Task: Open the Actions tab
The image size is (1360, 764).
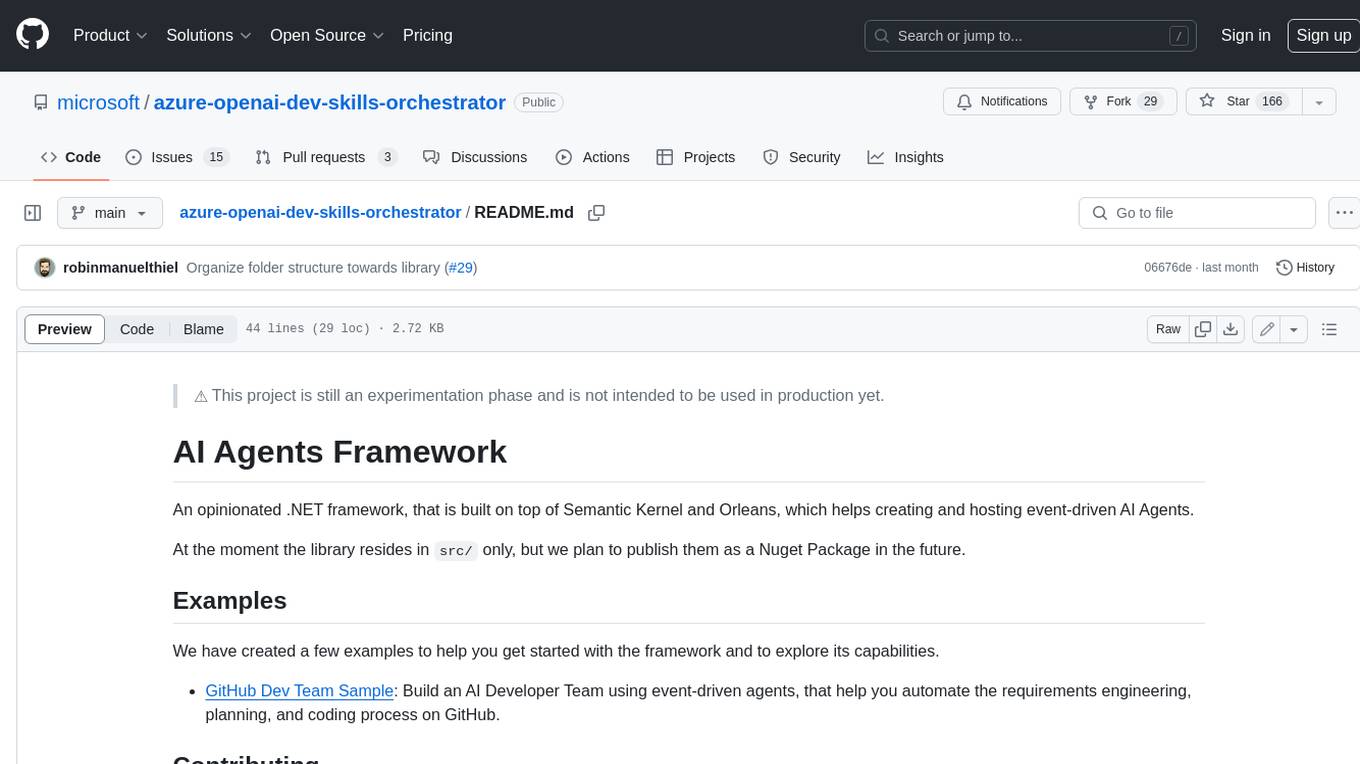Action: click(x=592, y=157)
